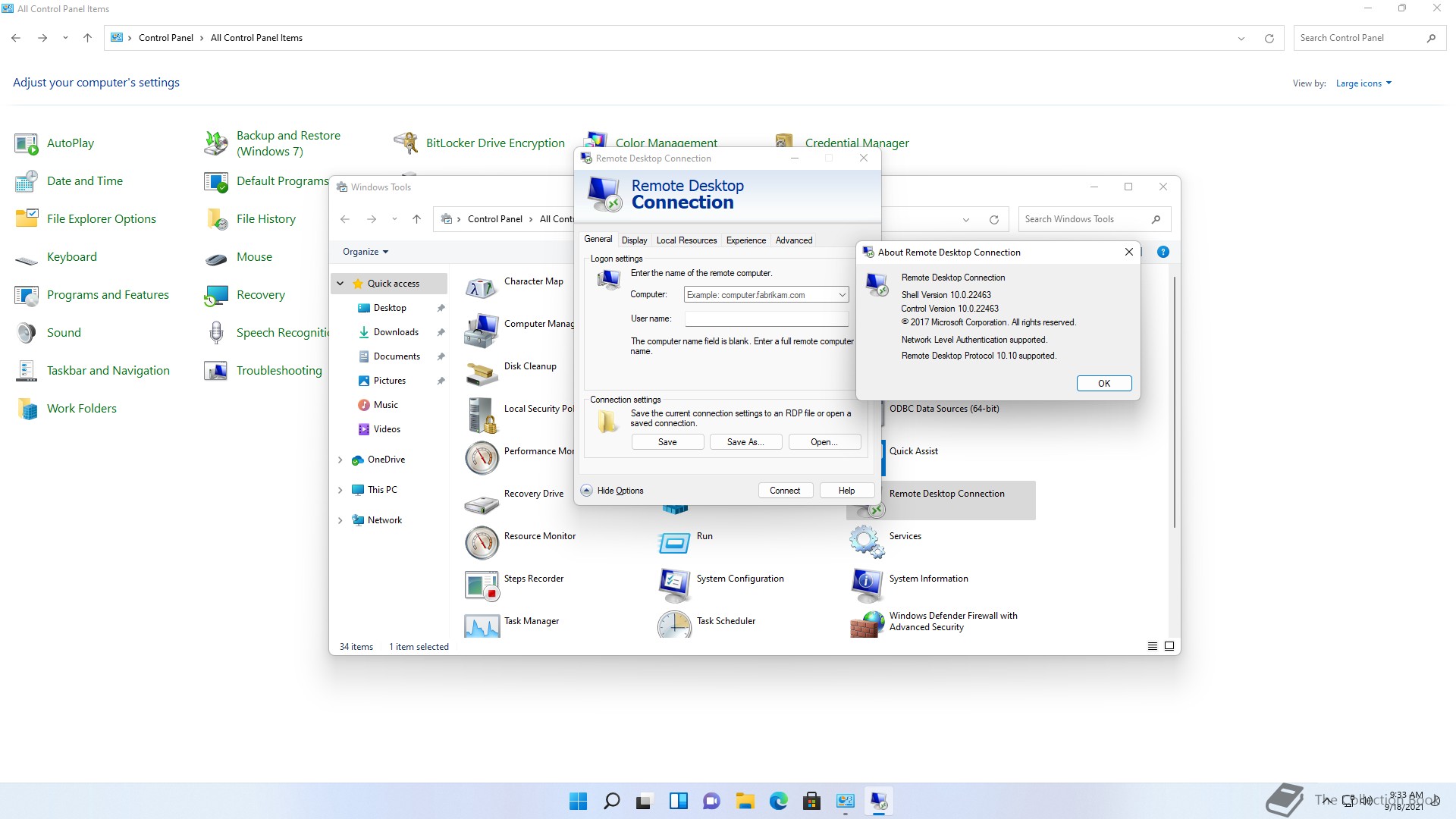
Task: Collapse Quick access tree node
Action: click(x=340, y=284)
